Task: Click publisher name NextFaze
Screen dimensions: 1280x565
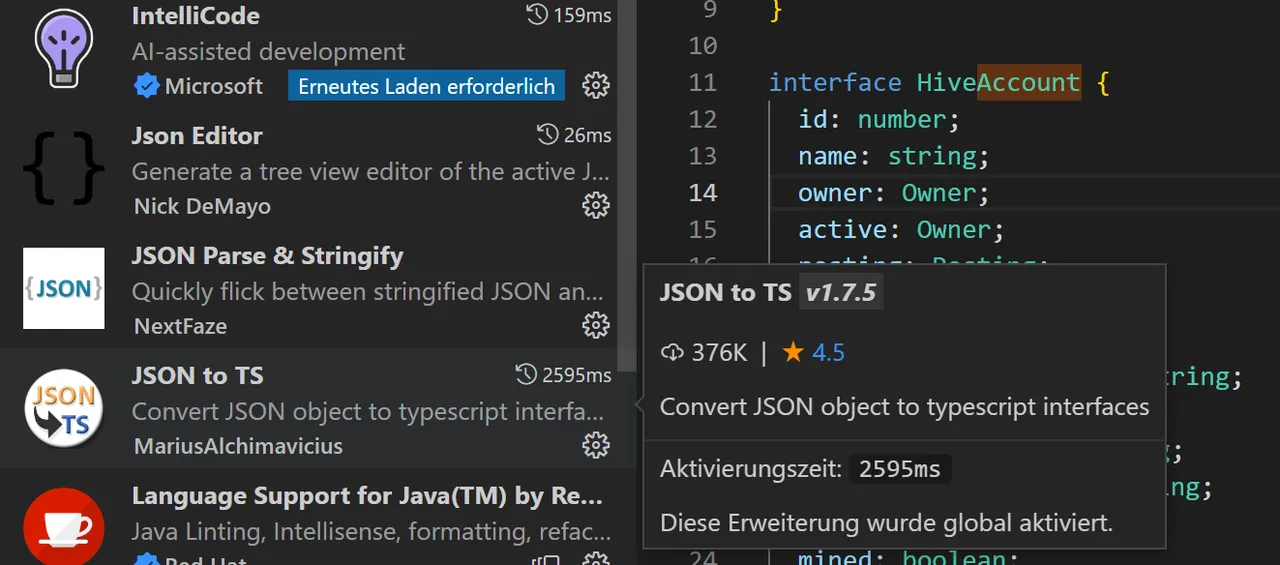Action: point(180,326)
